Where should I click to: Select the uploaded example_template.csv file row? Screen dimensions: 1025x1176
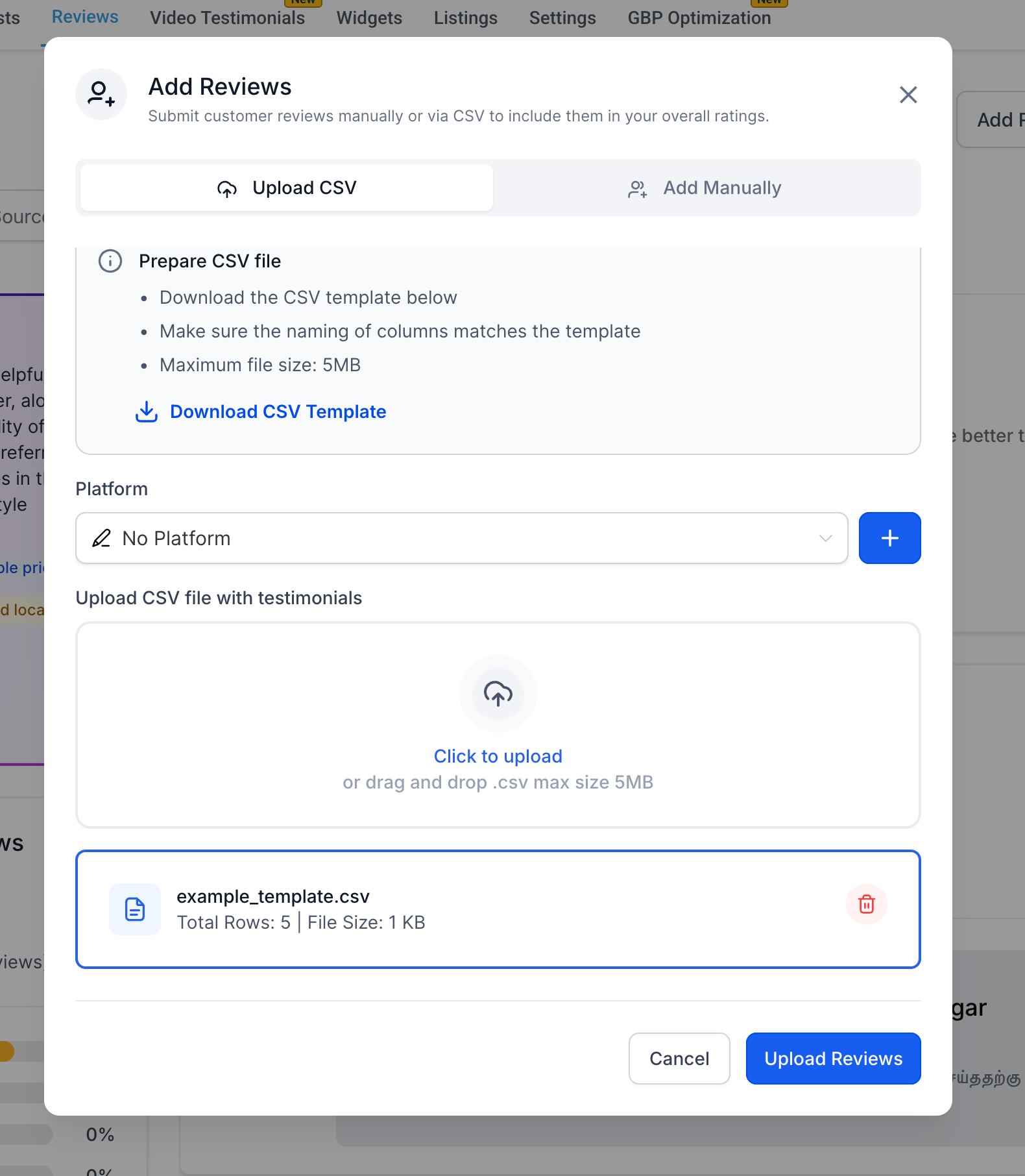click(x=454, y=909)
